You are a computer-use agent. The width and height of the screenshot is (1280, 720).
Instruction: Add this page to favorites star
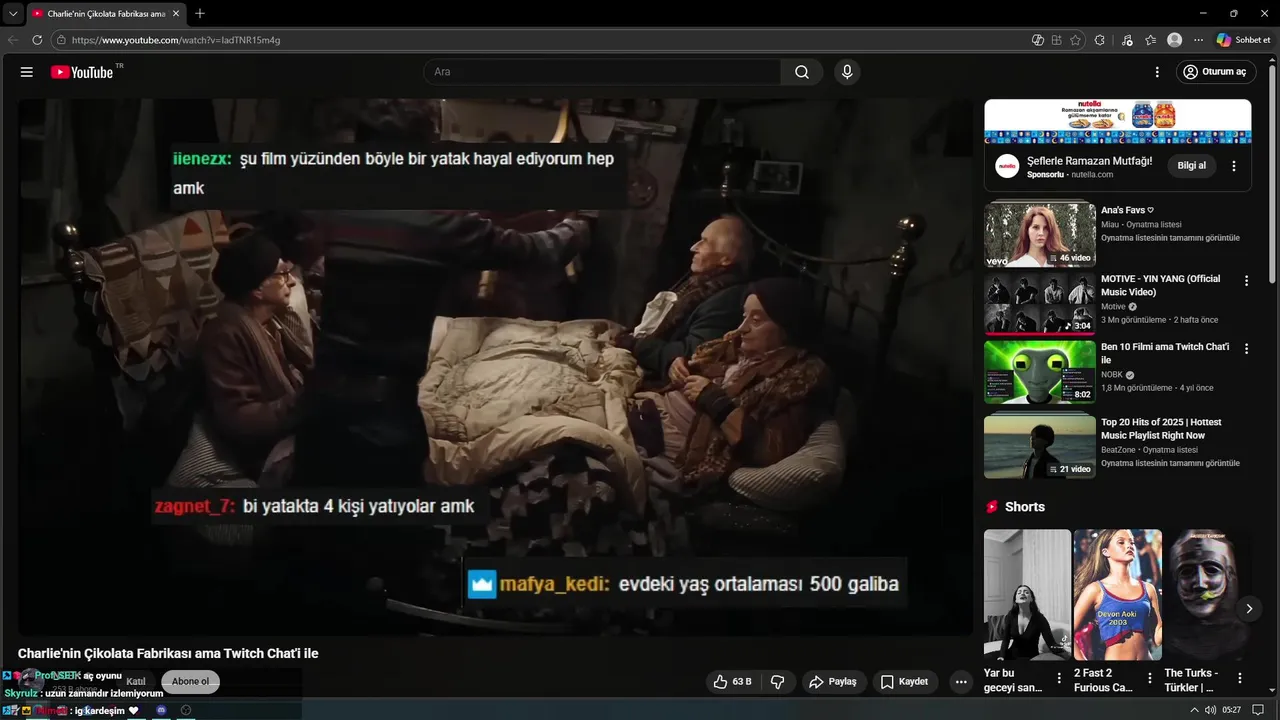click(1075, 40)
